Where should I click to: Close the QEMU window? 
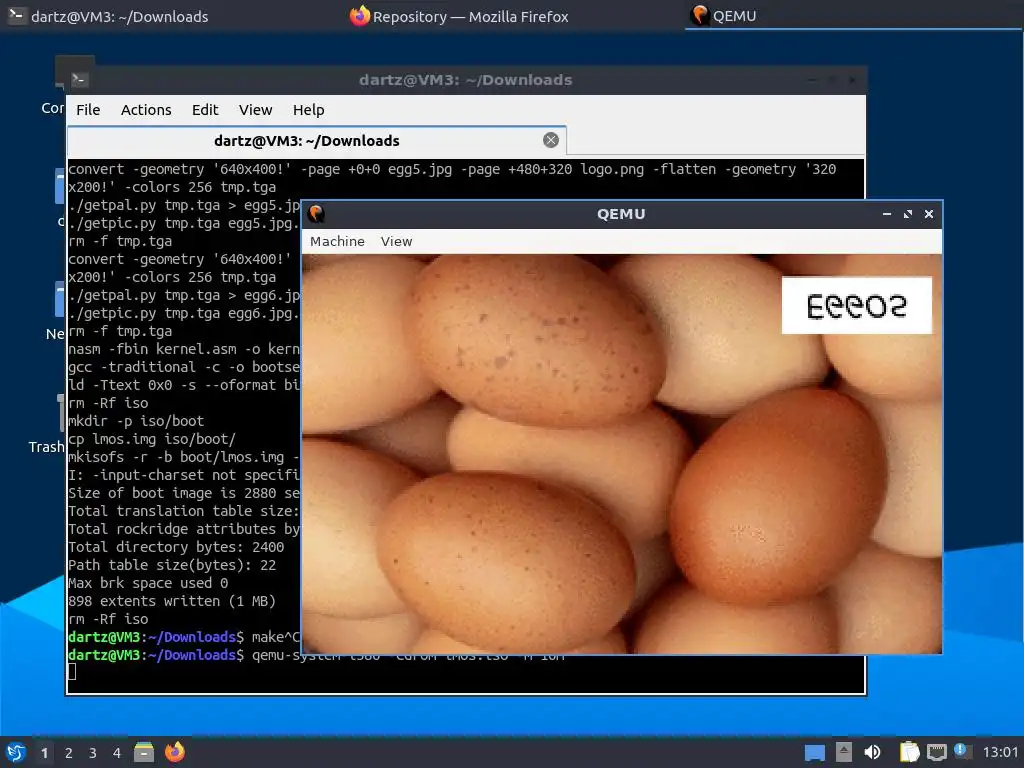929,214
